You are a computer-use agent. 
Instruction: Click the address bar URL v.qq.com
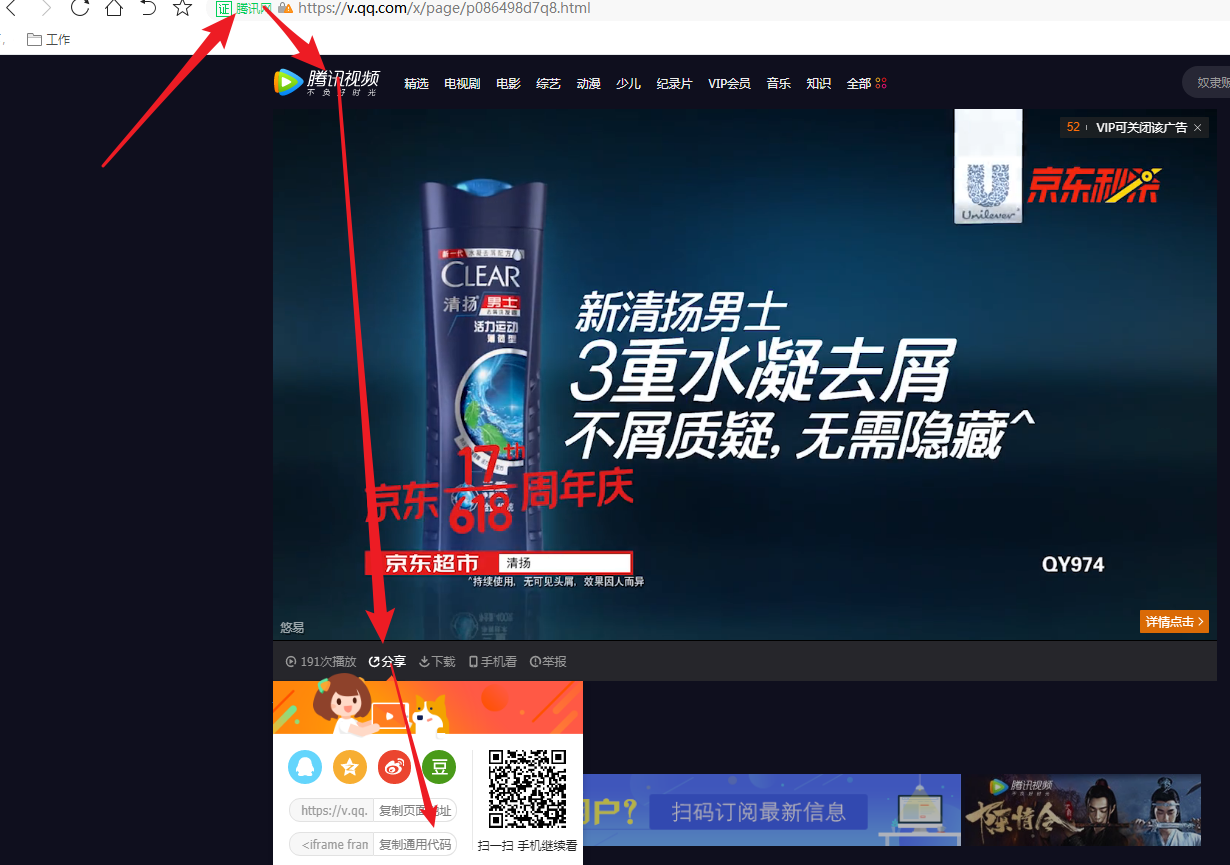coord(444,8)
